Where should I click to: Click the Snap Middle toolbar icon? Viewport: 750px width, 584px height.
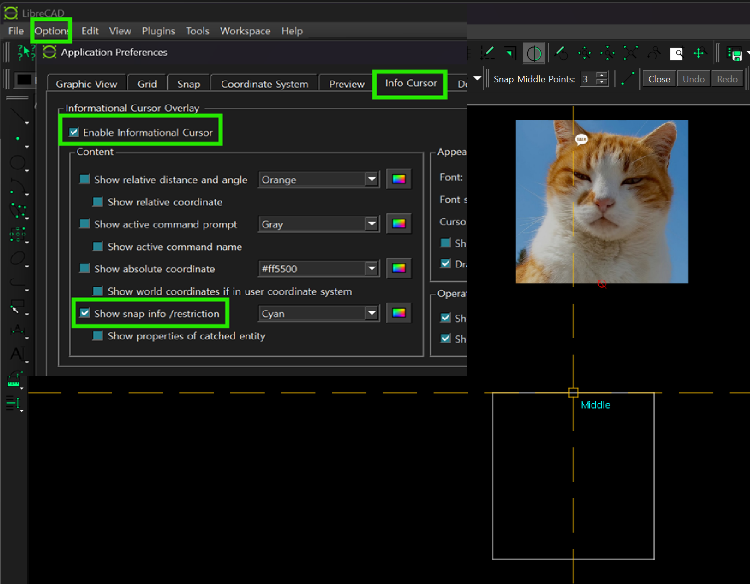point(534,53)
